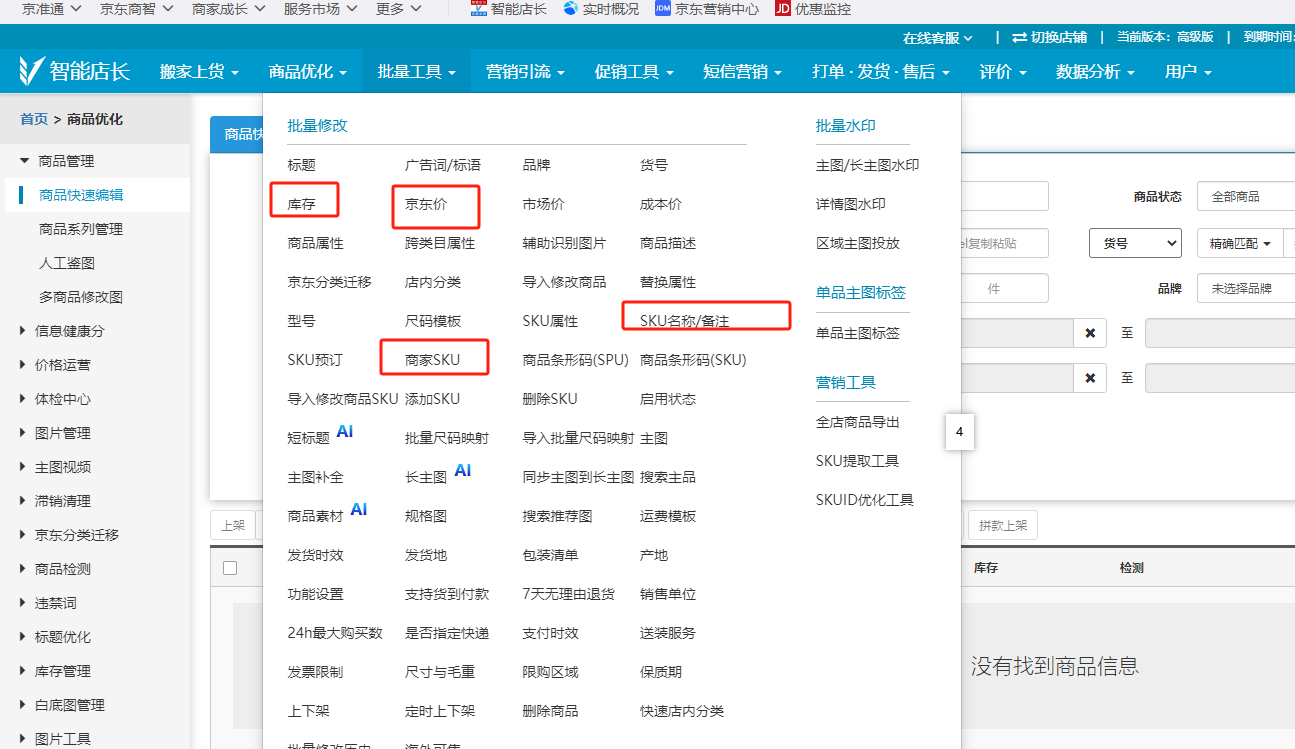Clear the second date range with X
The image size is (1295, 749).
click(1090, 378)
